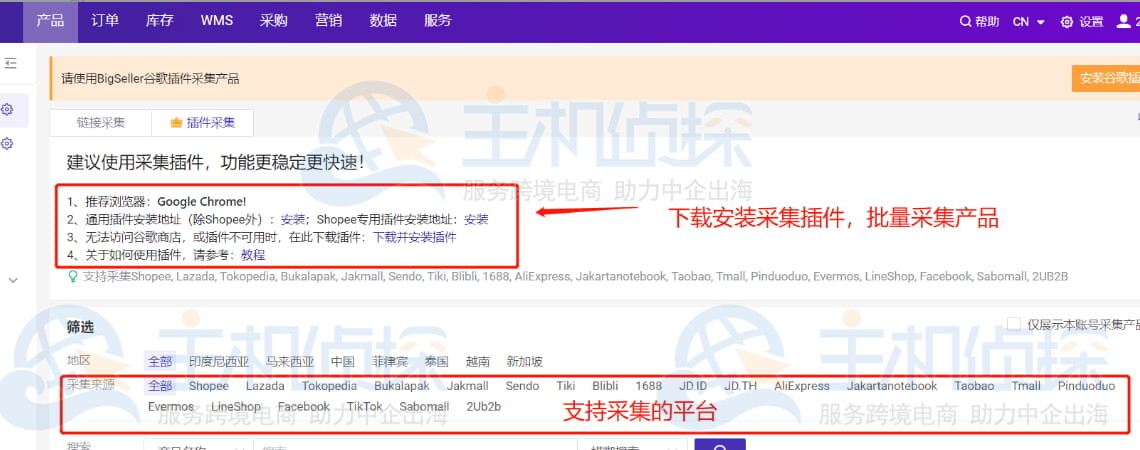Check 仅展示本账号采集产品 checkbox

1013,324
